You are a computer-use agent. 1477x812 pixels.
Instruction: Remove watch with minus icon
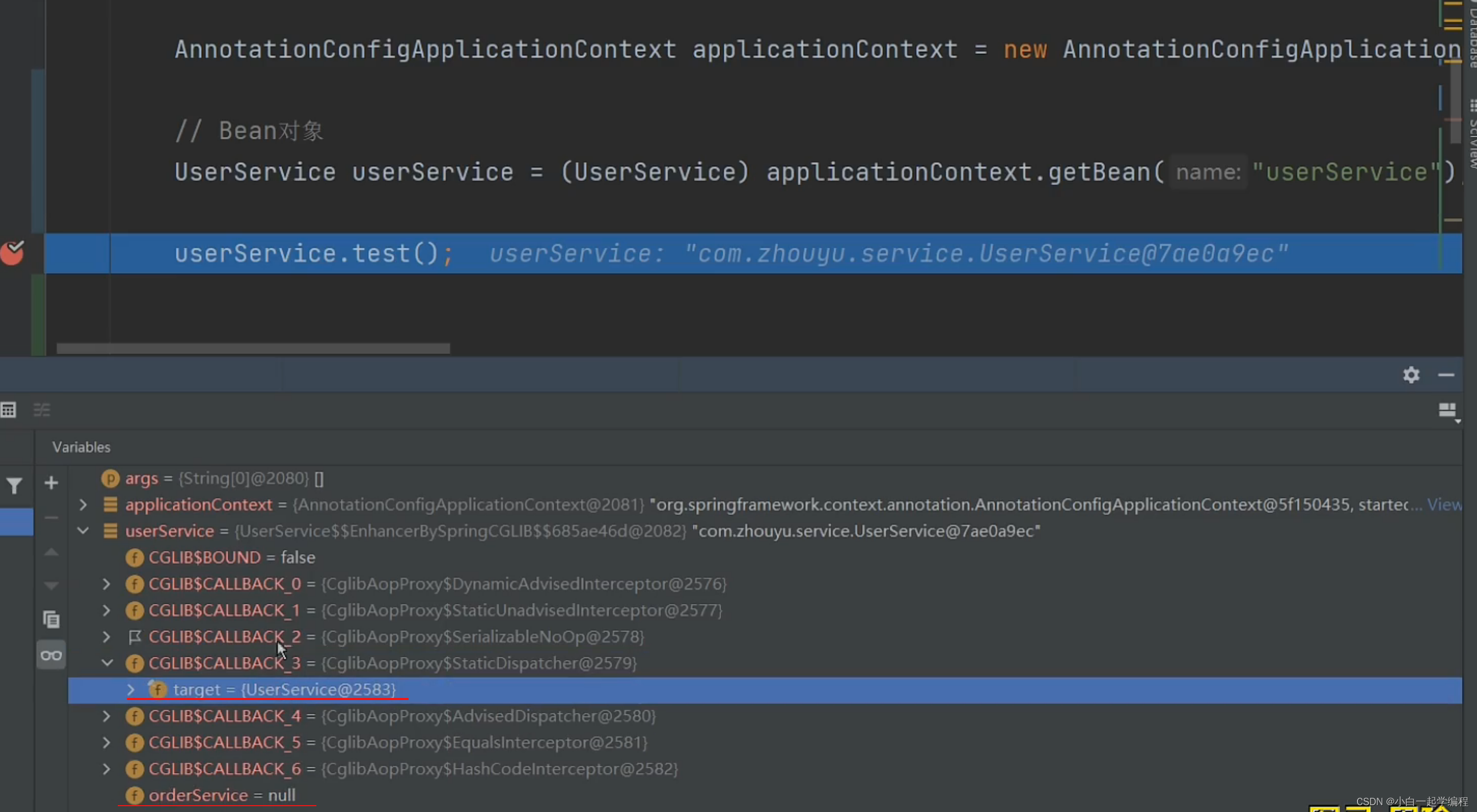[51, 517]
